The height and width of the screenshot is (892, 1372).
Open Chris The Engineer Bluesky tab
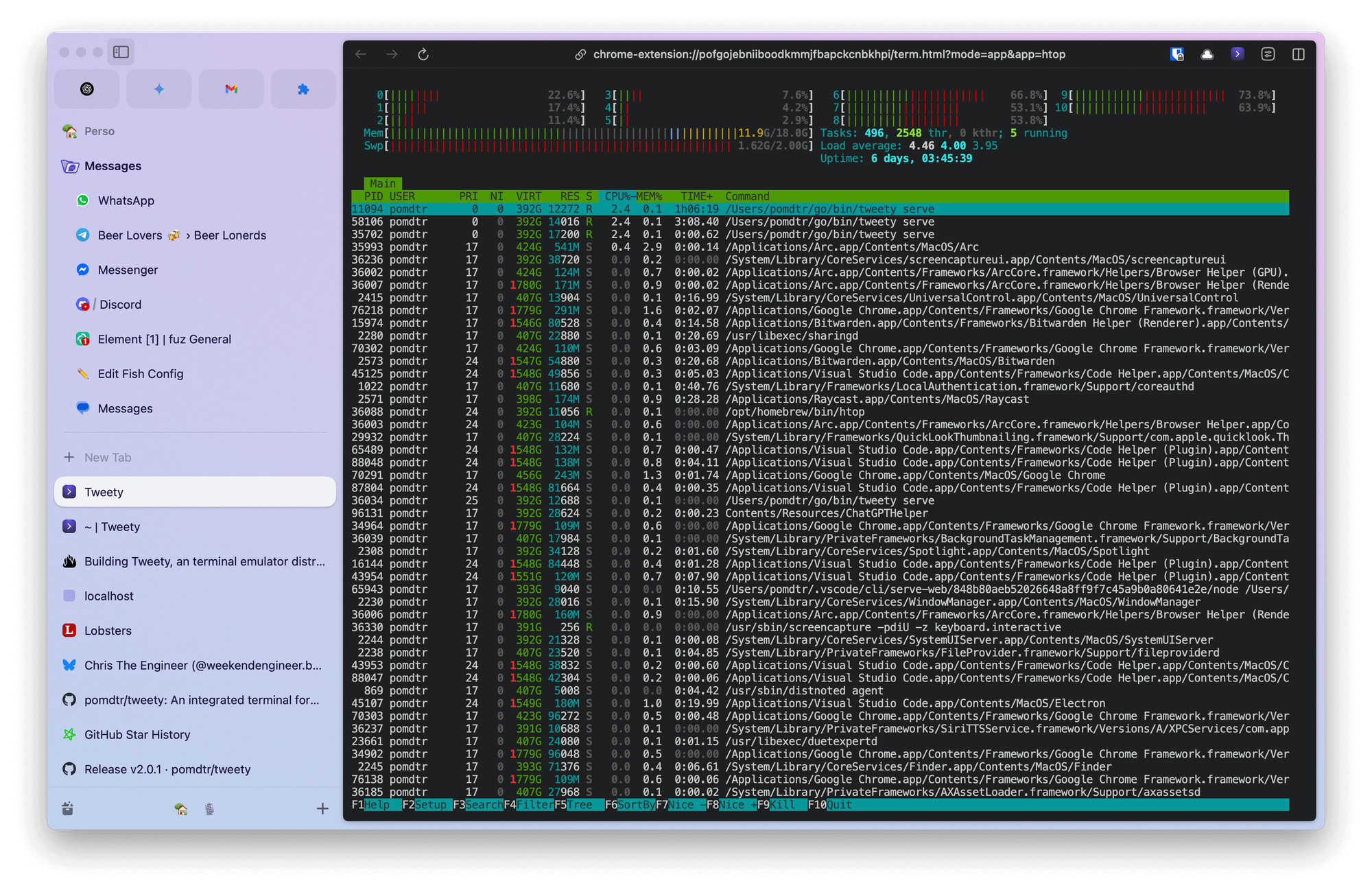[x=195, y=666]
